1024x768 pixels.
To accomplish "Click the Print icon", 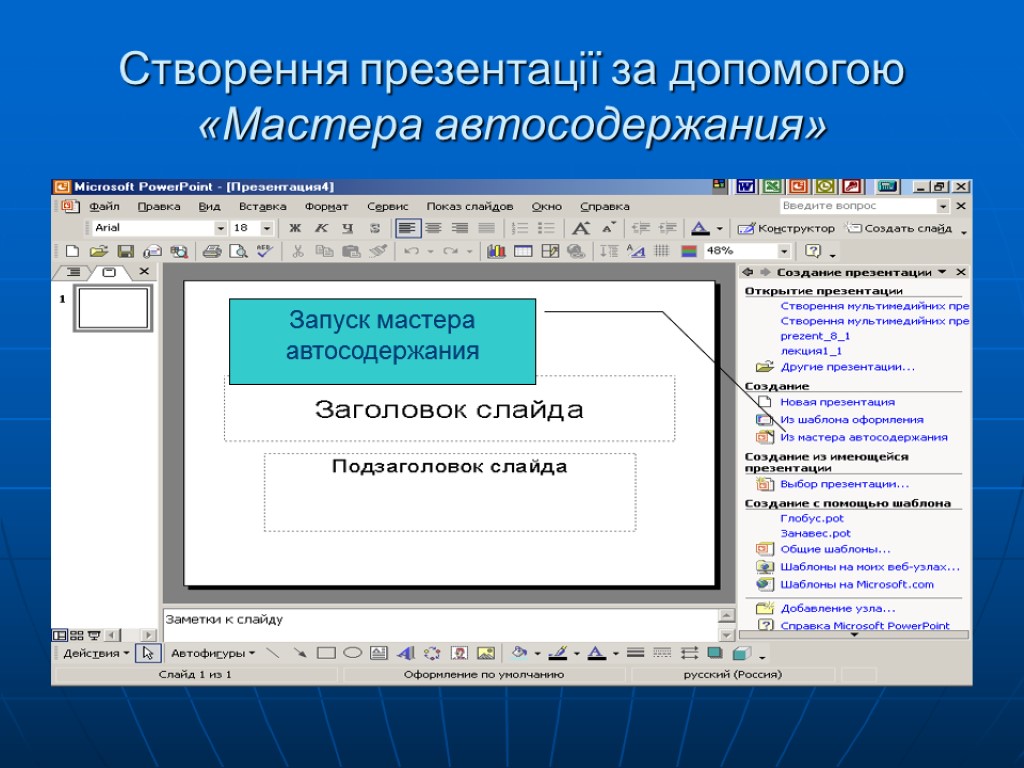I will click(211, 251).
